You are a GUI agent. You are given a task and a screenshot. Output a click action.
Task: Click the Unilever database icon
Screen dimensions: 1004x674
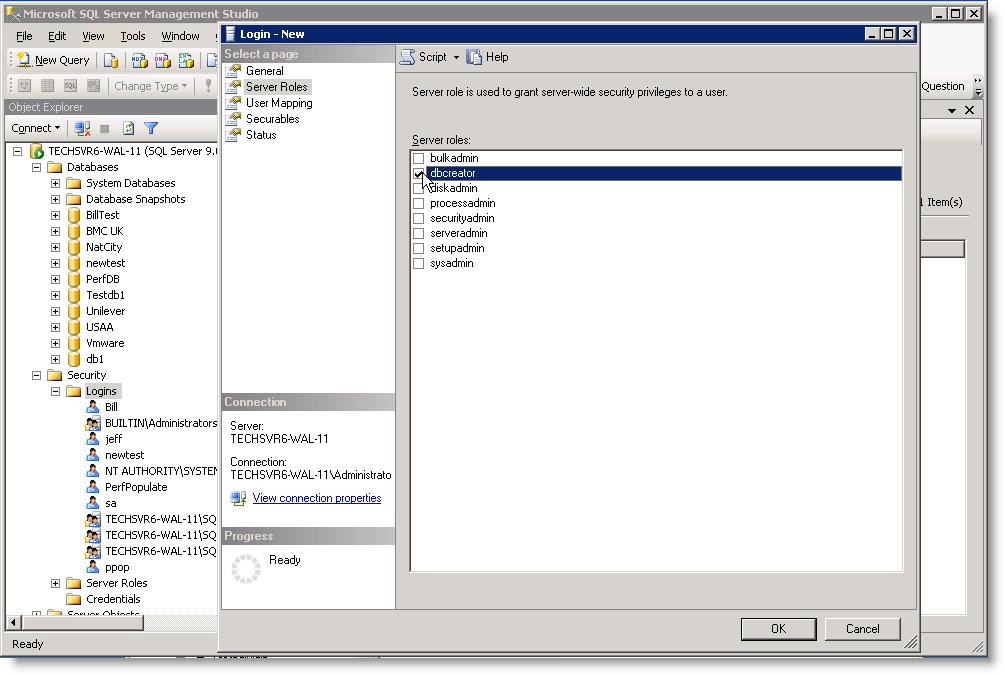click(x=74, y=311)
